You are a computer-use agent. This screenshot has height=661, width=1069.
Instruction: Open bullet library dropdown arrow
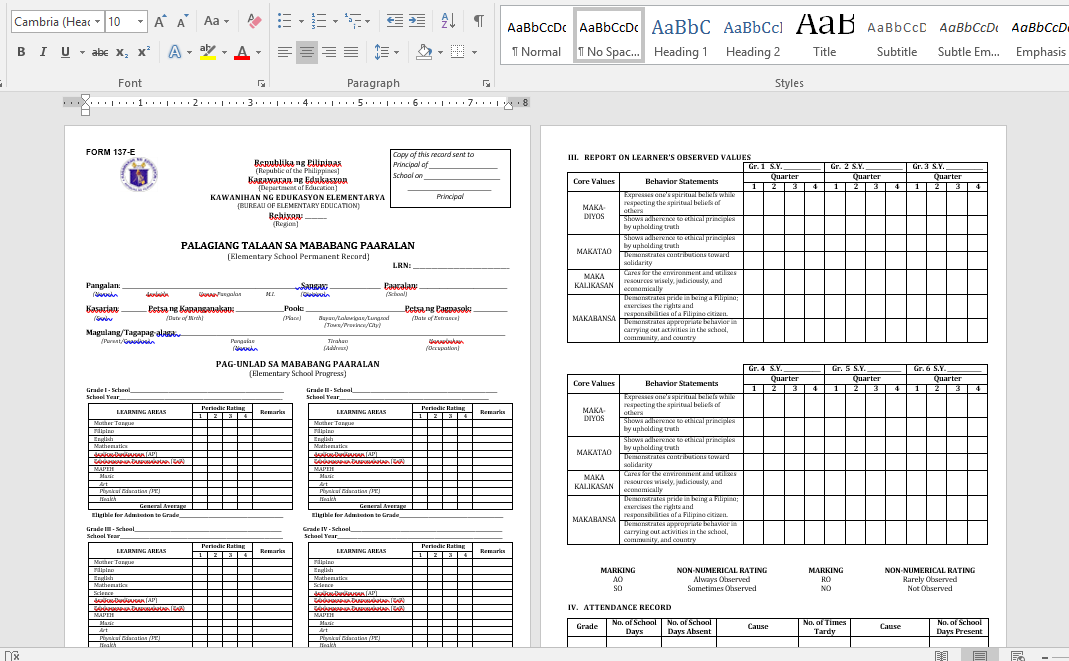point(301,22)
